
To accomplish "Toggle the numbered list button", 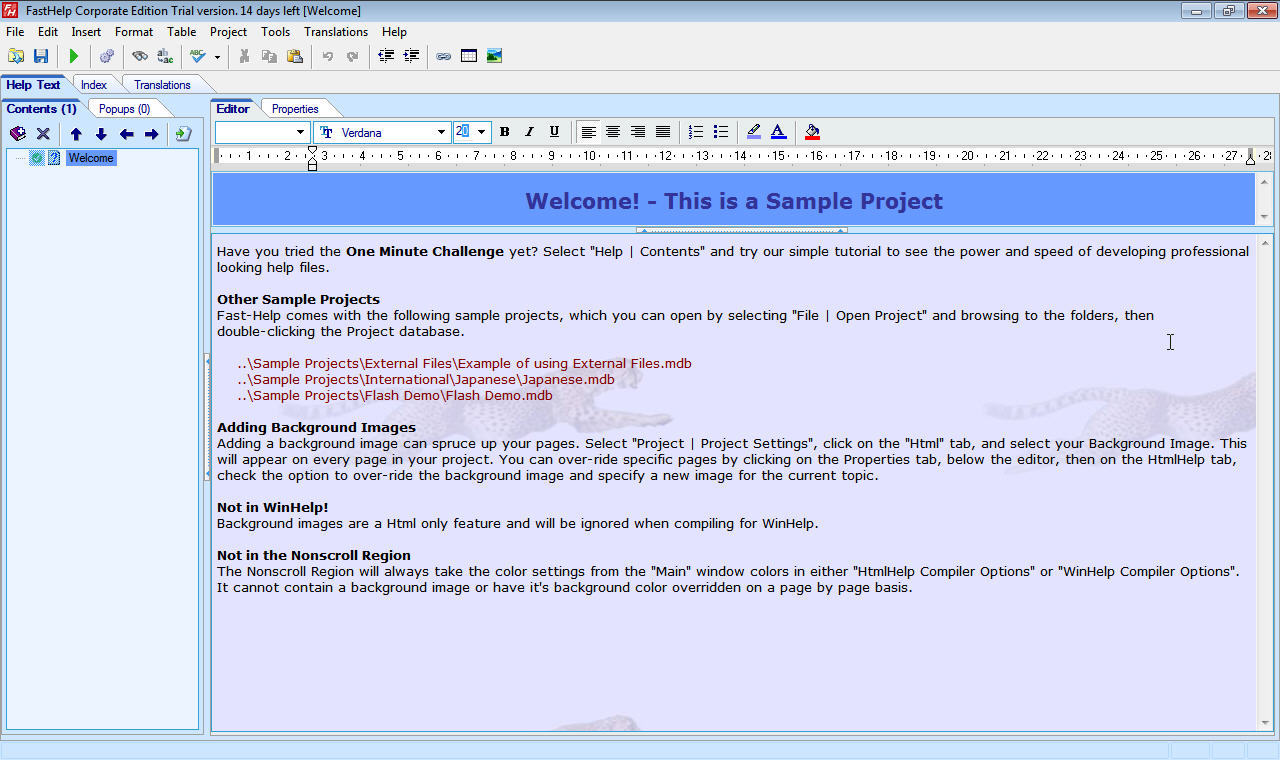I will point(696,132).
